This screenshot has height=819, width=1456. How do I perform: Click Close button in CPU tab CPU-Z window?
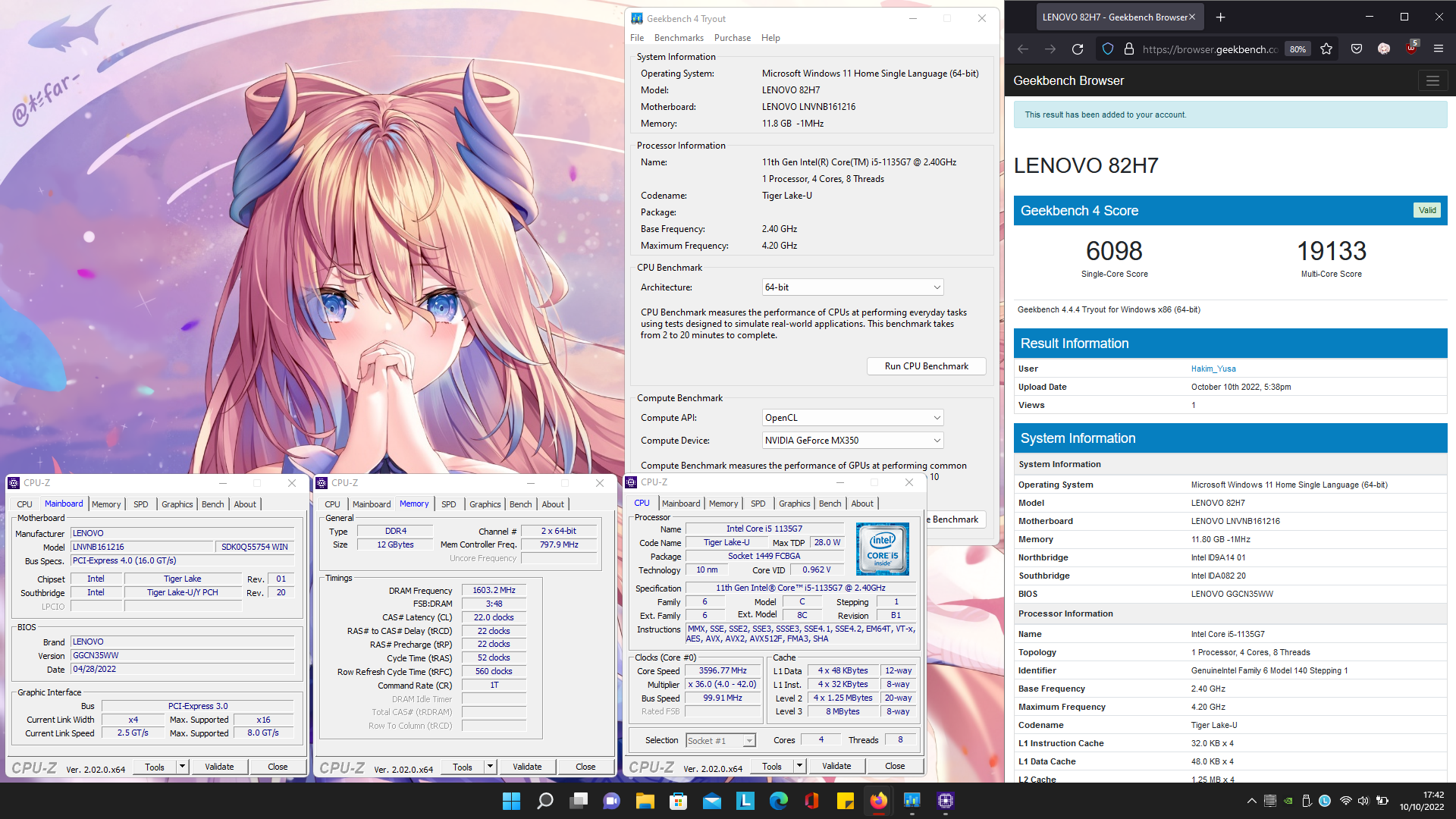pyautogui.click(x=895, y=766)
